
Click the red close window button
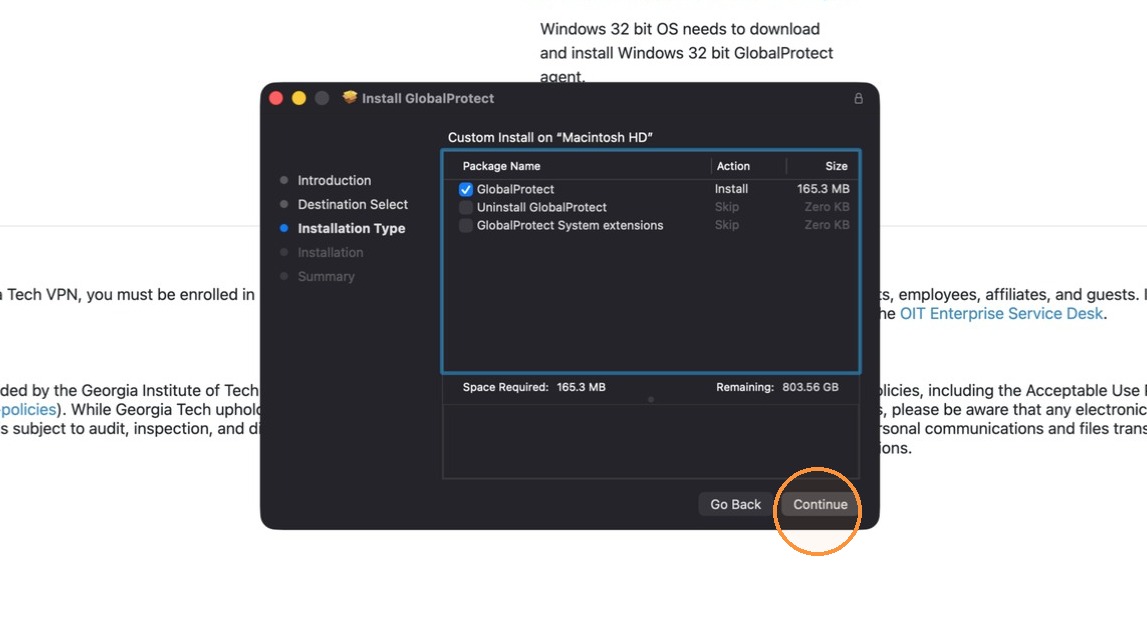pyautogui.click(x=276, y=98)
